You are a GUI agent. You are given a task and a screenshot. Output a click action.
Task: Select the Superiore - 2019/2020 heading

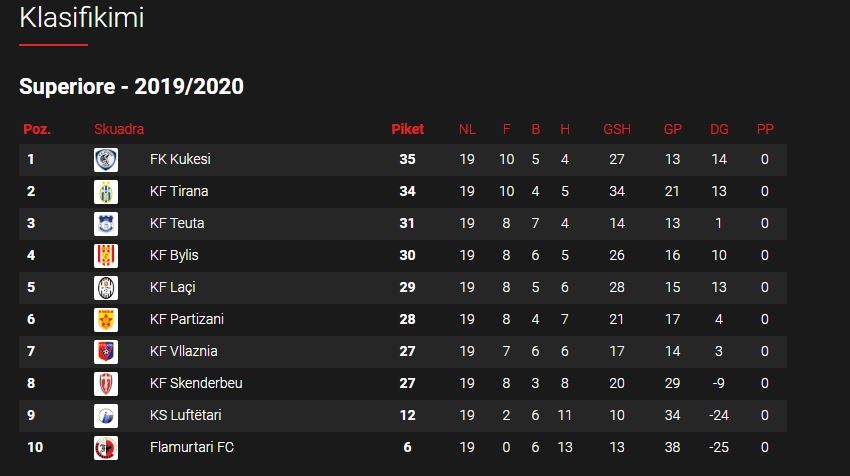point(131,86)
